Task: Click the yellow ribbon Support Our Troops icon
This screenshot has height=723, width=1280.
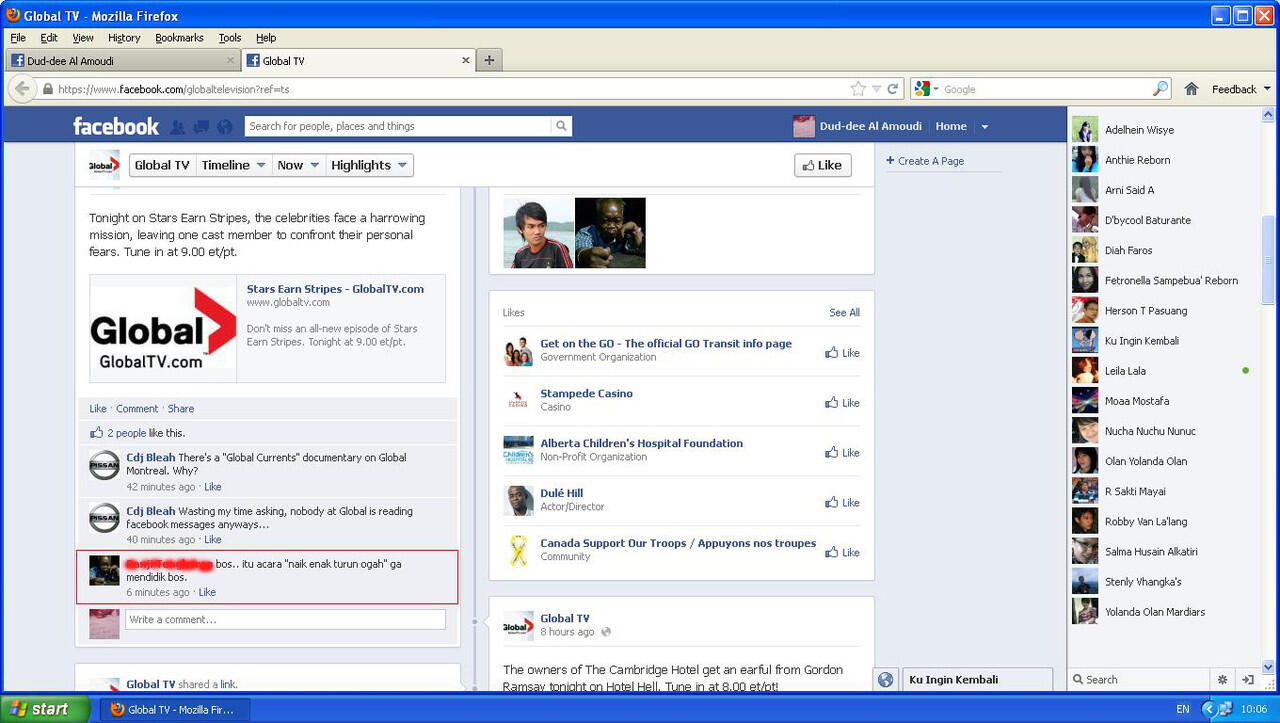Action: click(518, 550)
